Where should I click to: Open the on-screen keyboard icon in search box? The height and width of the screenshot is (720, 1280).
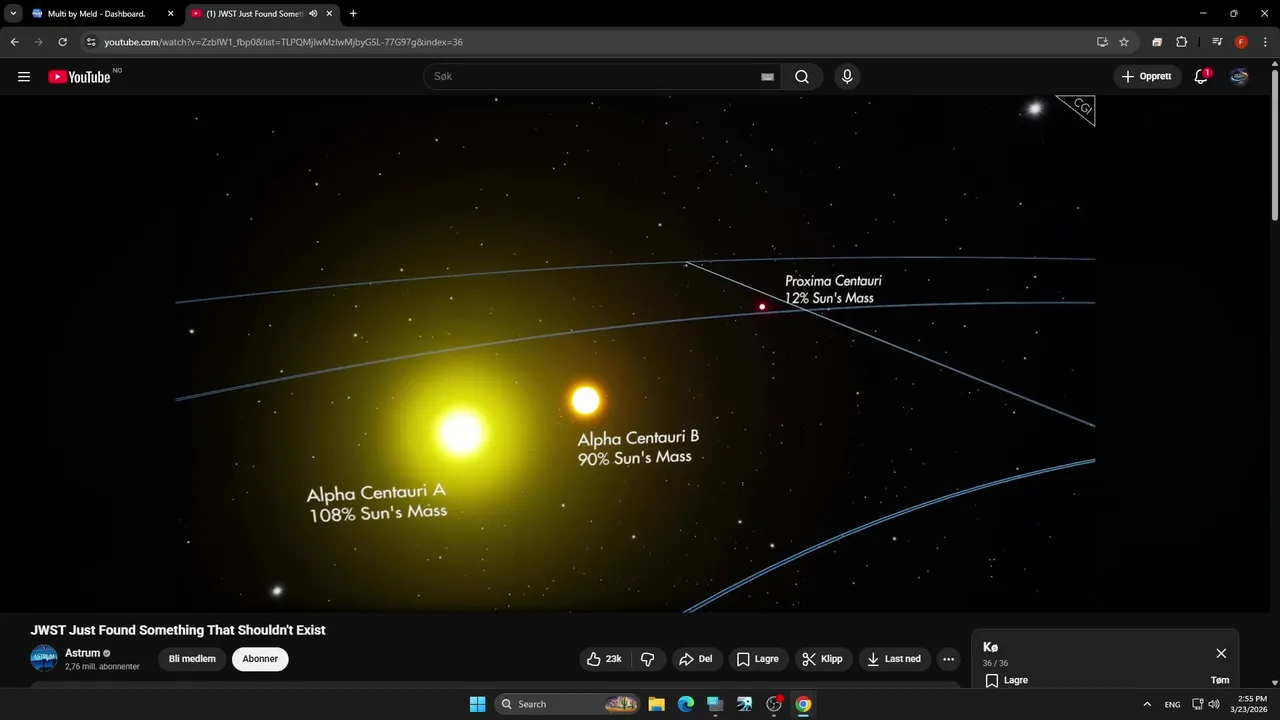(767, 77)
